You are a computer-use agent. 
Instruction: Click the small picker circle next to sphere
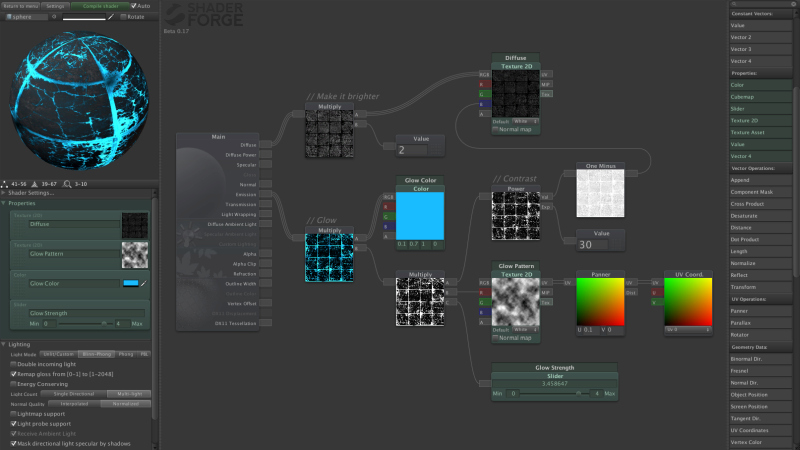54,17
